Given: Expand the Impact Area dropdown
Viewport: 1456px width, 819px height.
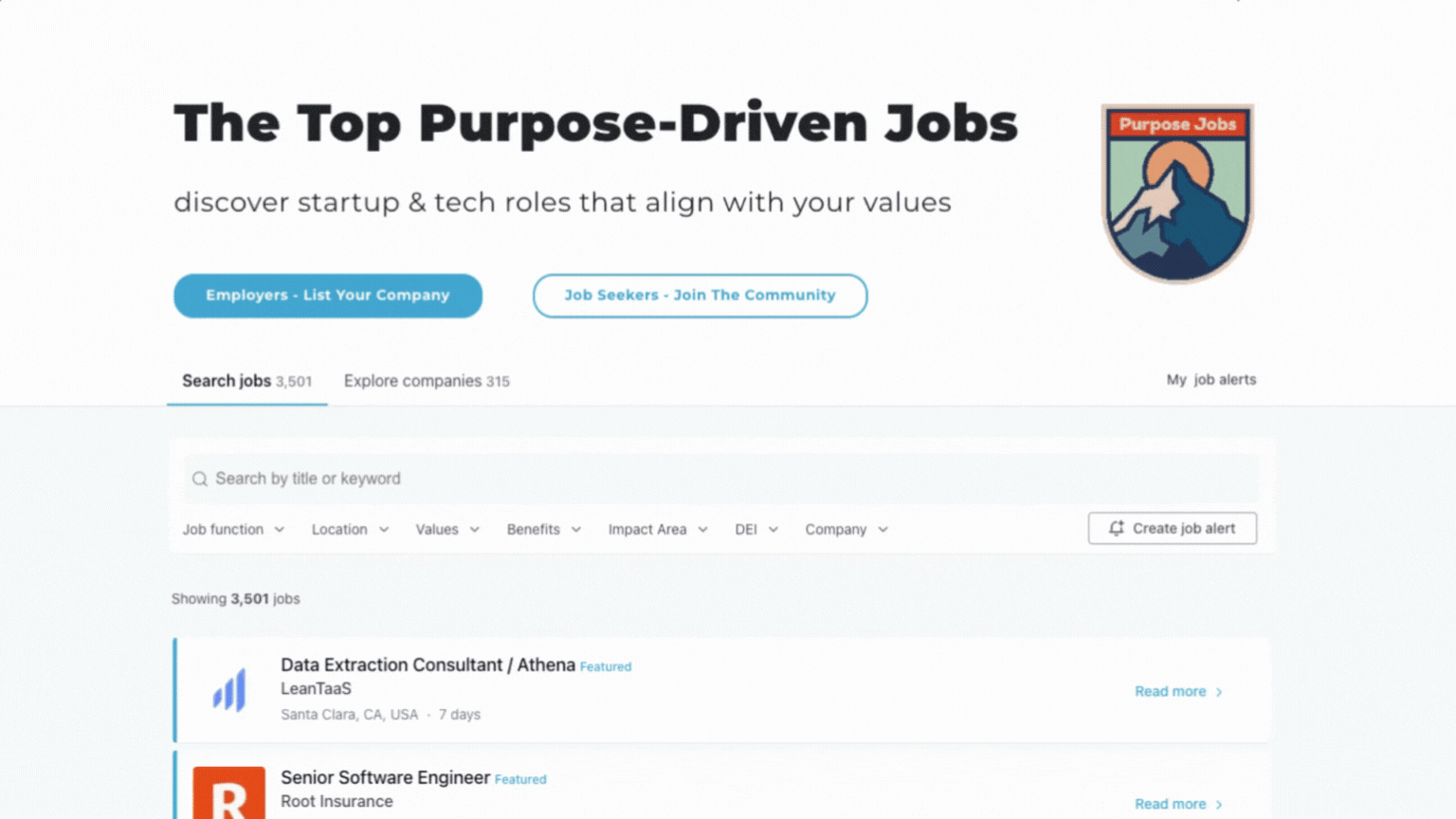Looking at the screenshot, I should [658, 529].
